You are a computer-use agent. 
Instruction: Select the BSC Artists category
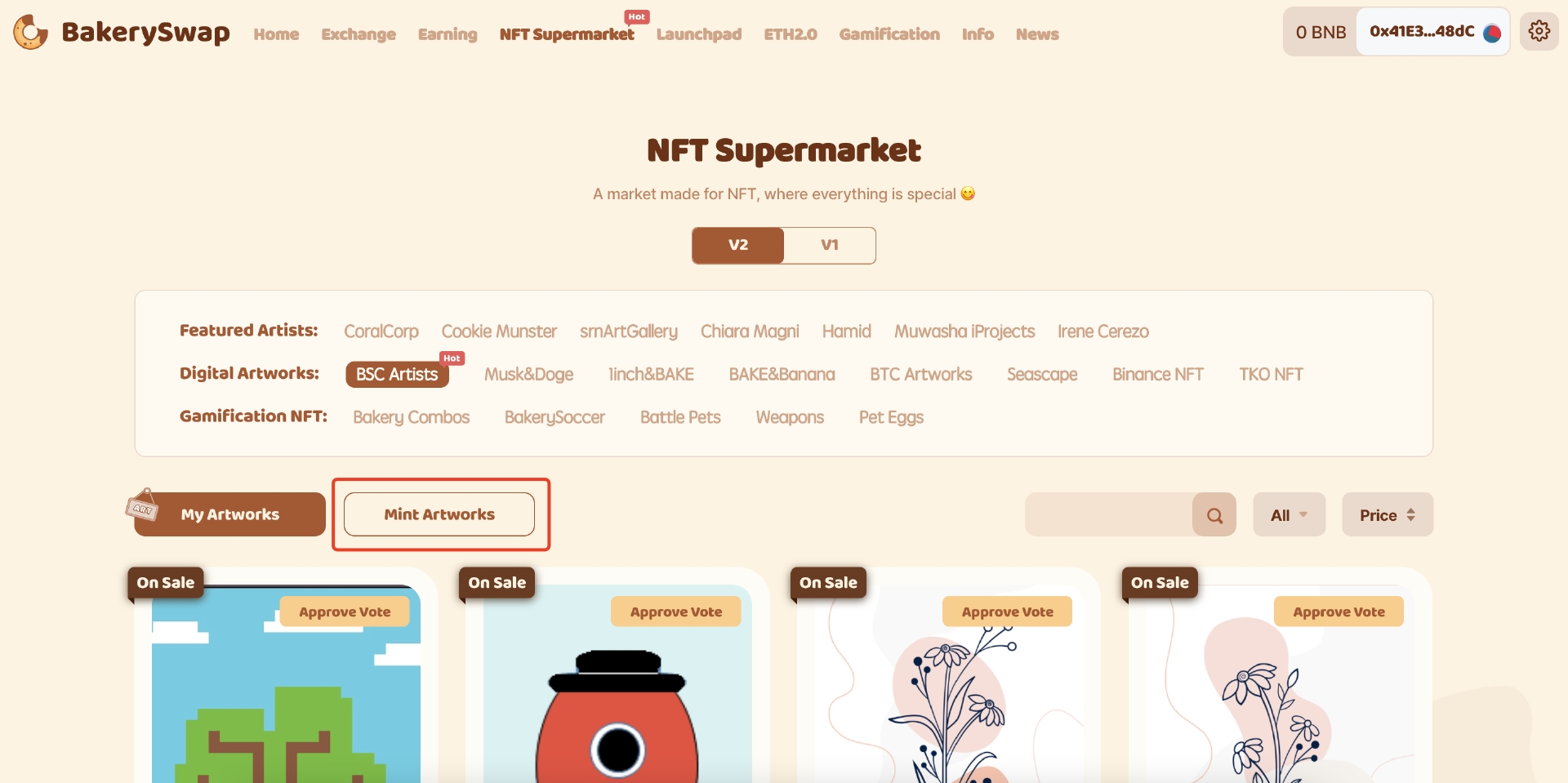(397, 374)
